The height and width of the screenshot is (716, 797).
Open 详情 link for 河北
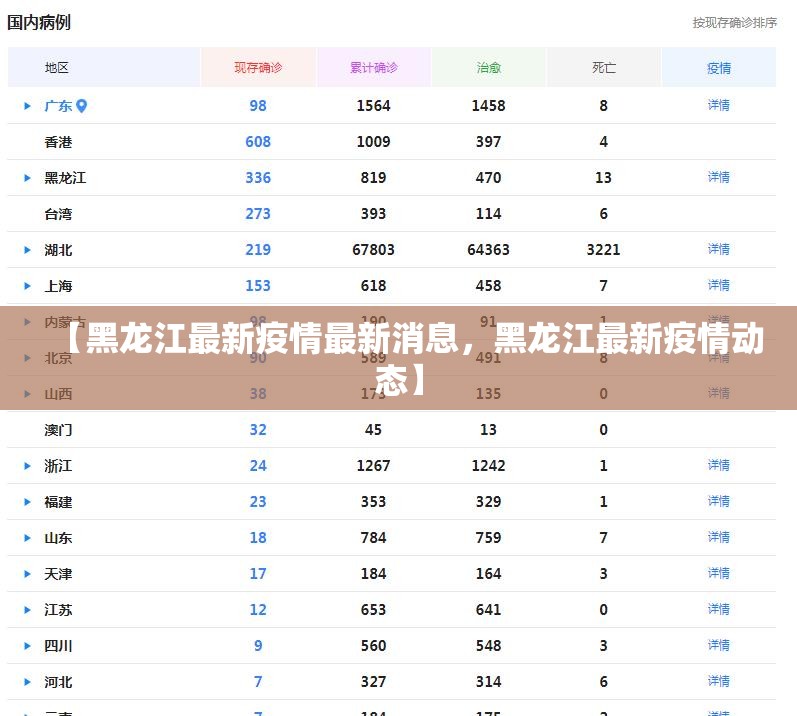719,681
